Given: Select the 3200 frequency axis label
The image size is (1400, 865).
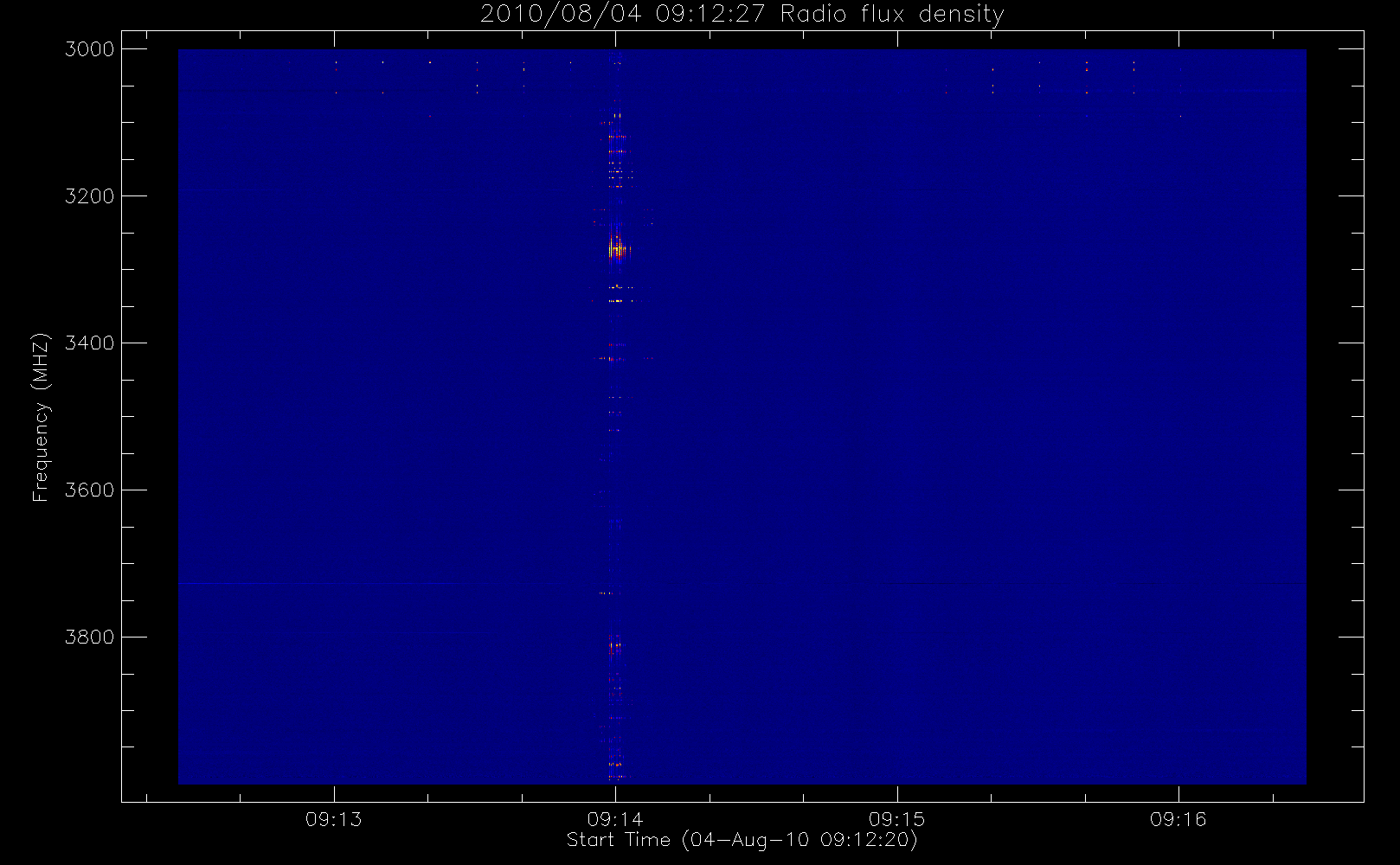Looking at the screenshot, I should (x=90, y=196).
